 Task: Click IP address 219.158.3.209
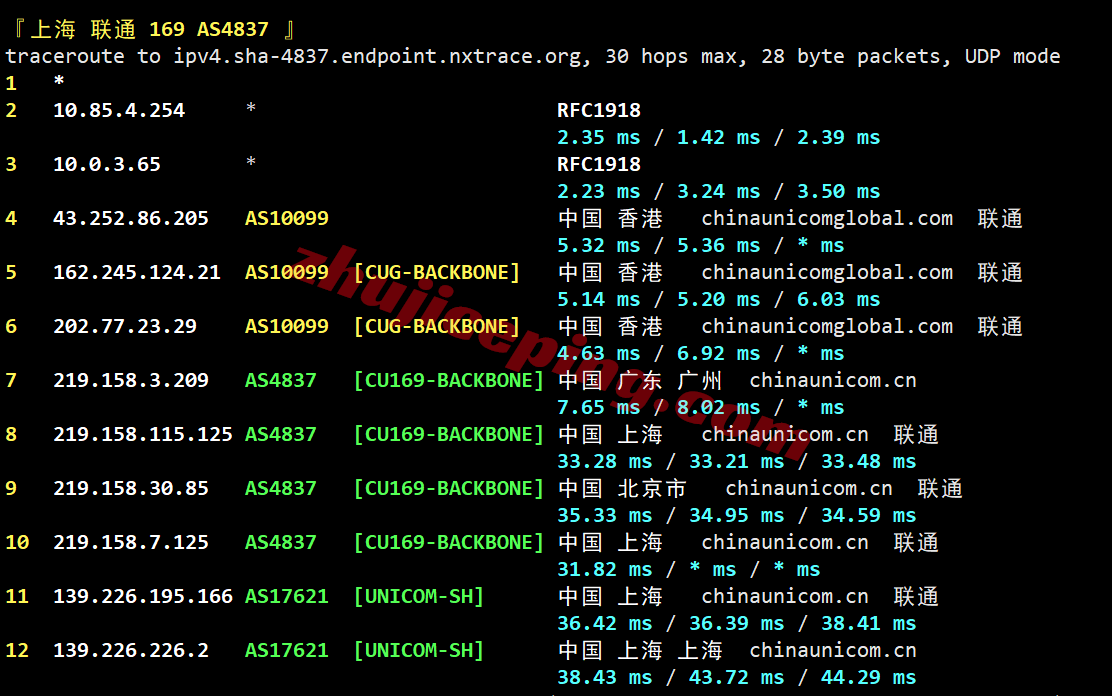(131, 380)
